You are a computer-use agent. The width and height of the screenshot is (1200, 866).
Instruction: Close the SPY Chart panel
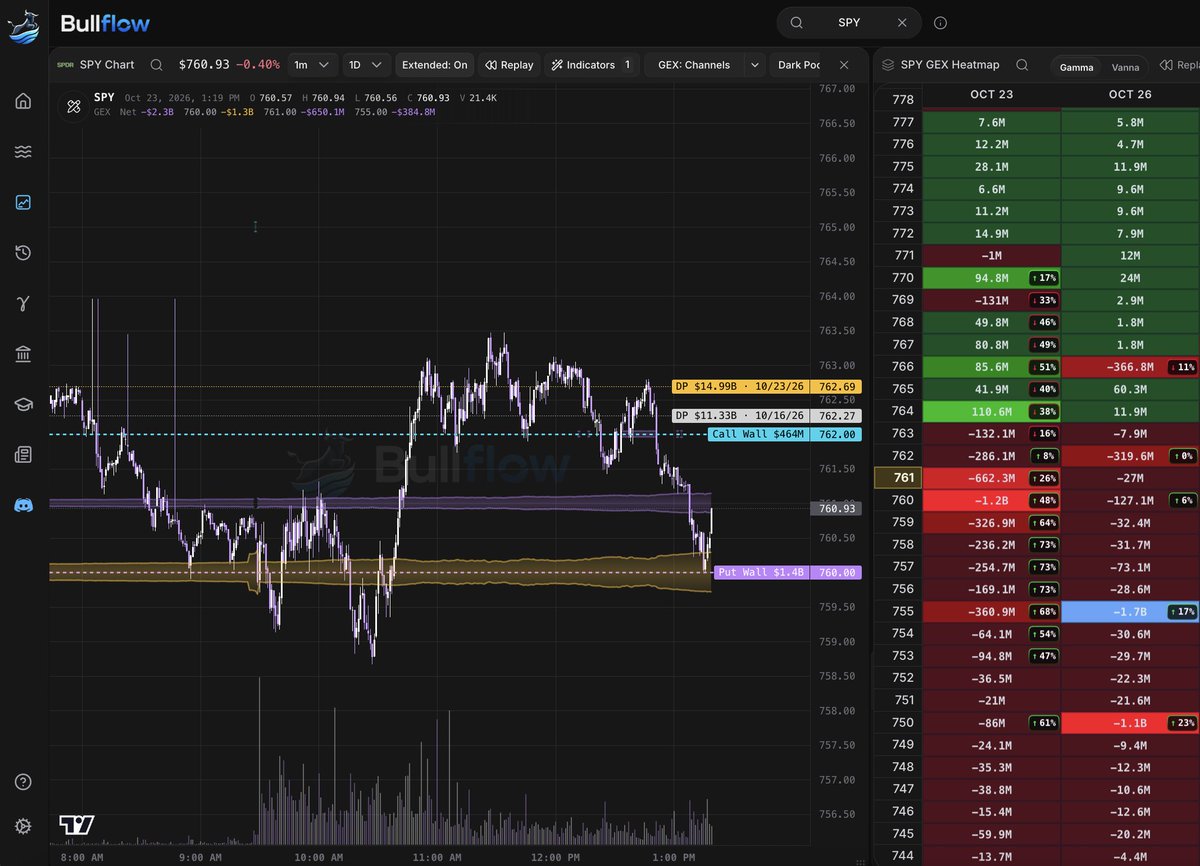tap(844, 65)
